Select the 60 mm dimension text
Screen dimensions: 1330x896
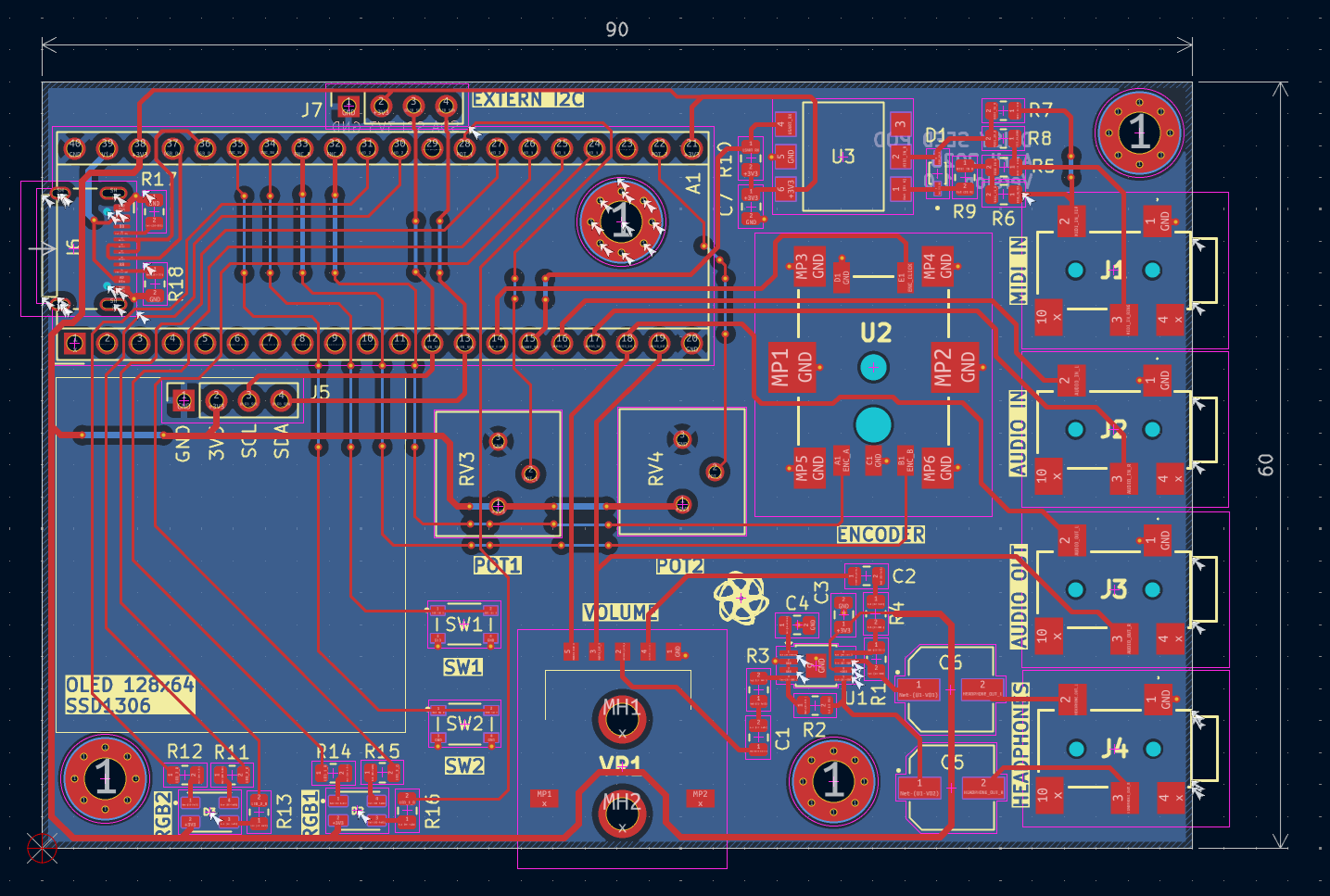(x=1266, y=465)
